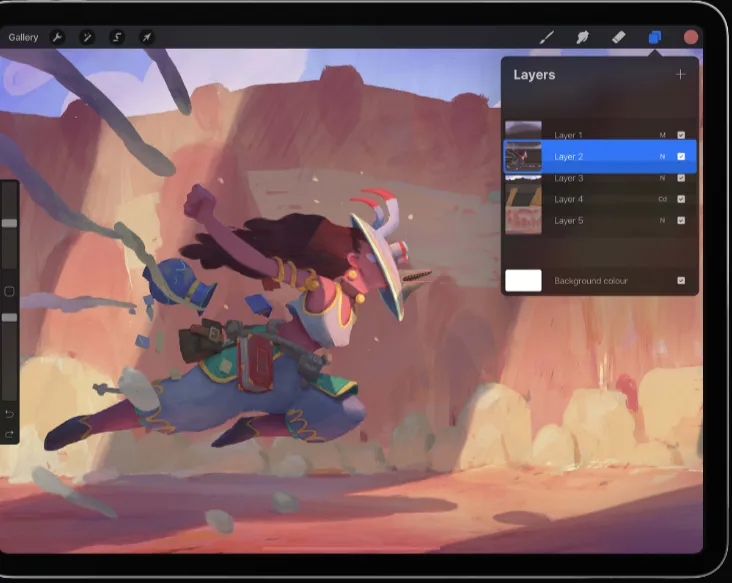Click the Layer 4 thumbnail
The height and width of the screenshot is (583, 732).
(x=523, y=195)
